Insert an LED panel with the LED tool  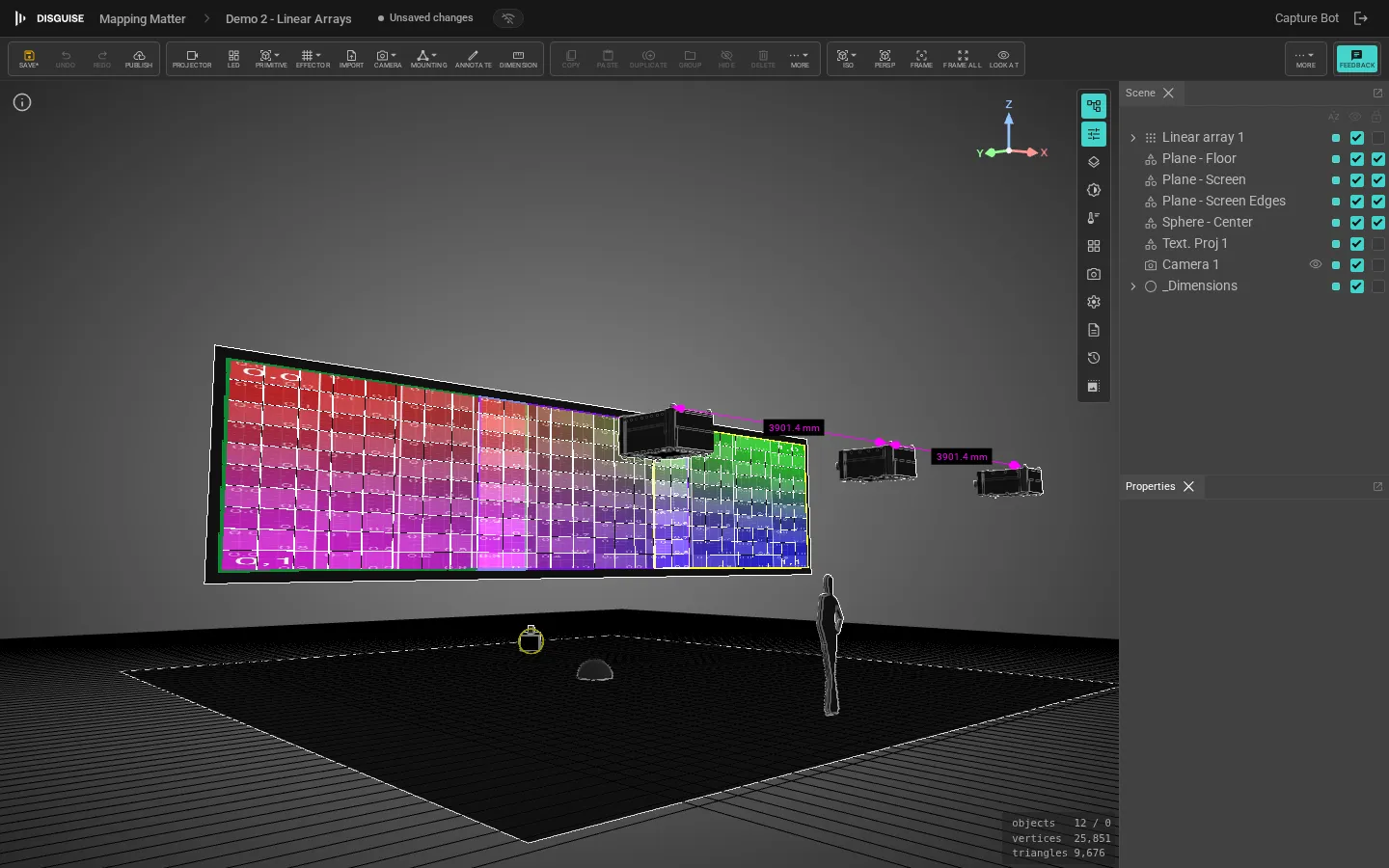point(233,59)
